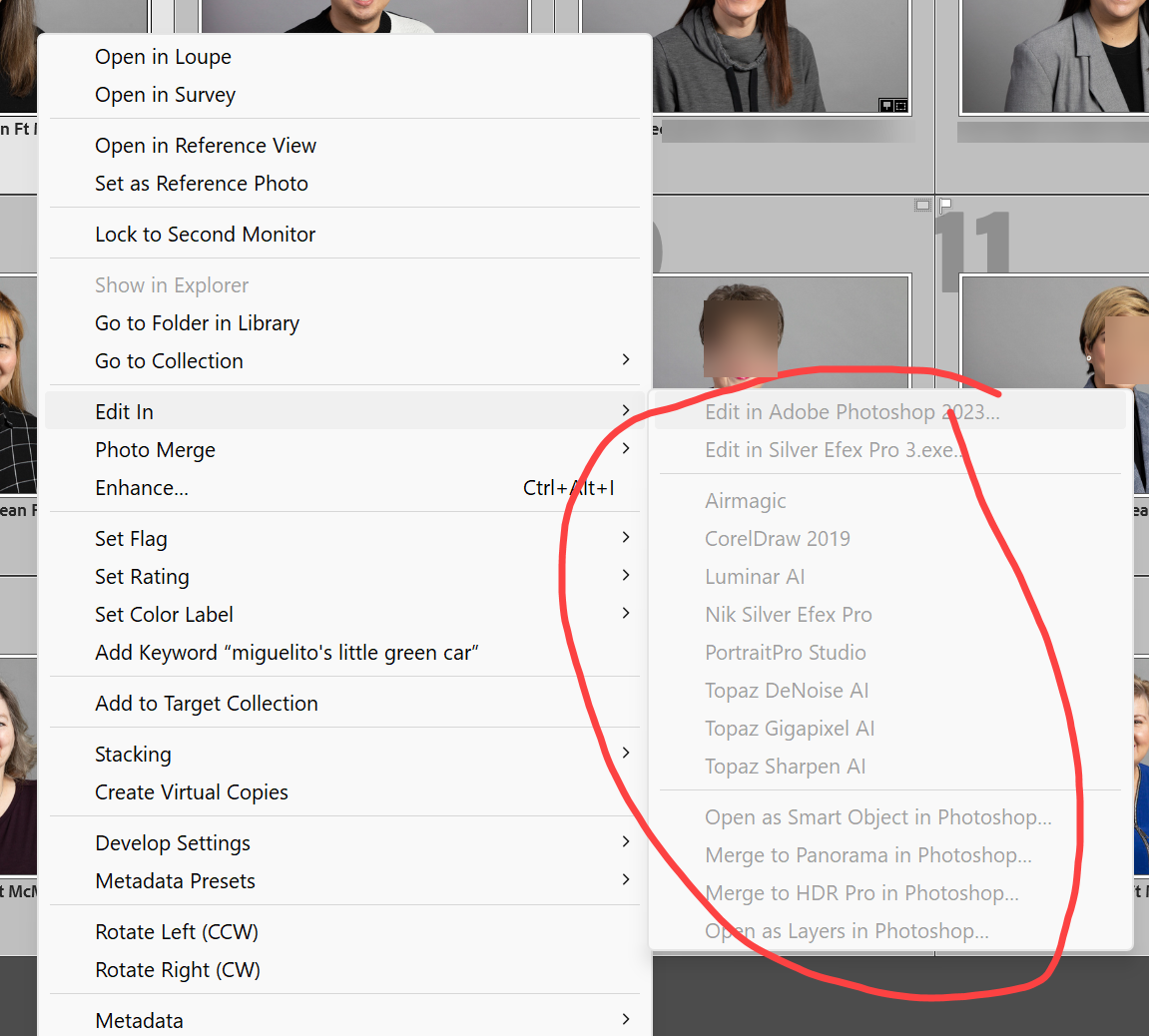Open the photo in Survey mode
Screen dimensions: 1149x1036
pos(165,95)
